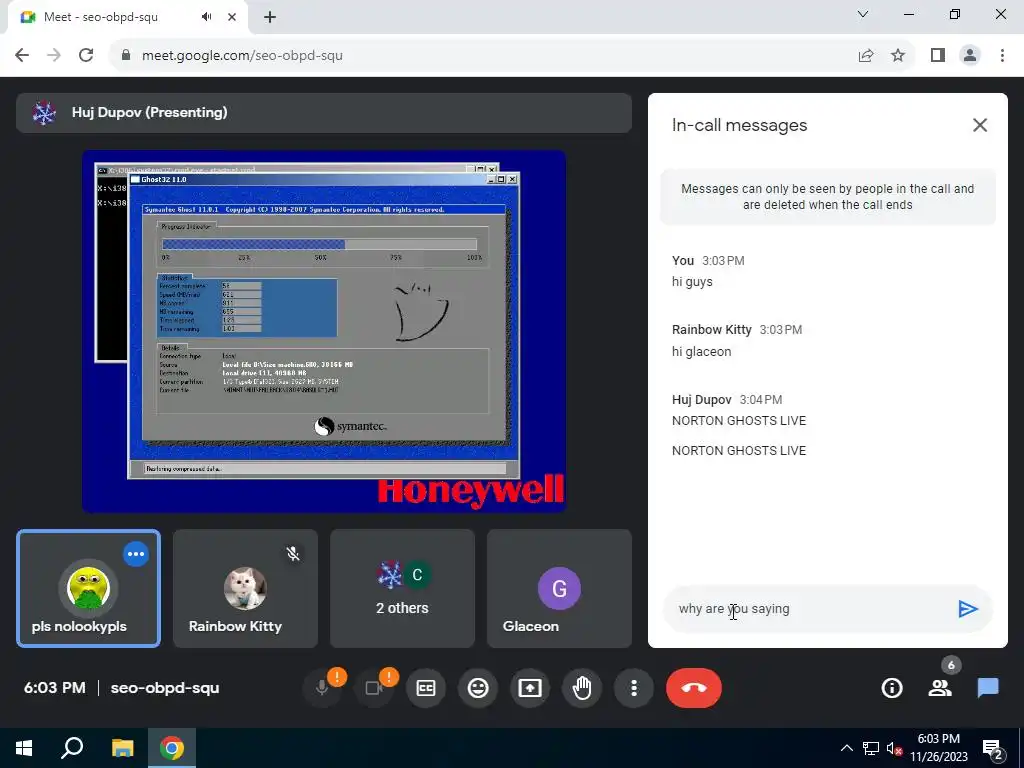Reload the page with the refresh icon

click(x=86, y=56)
